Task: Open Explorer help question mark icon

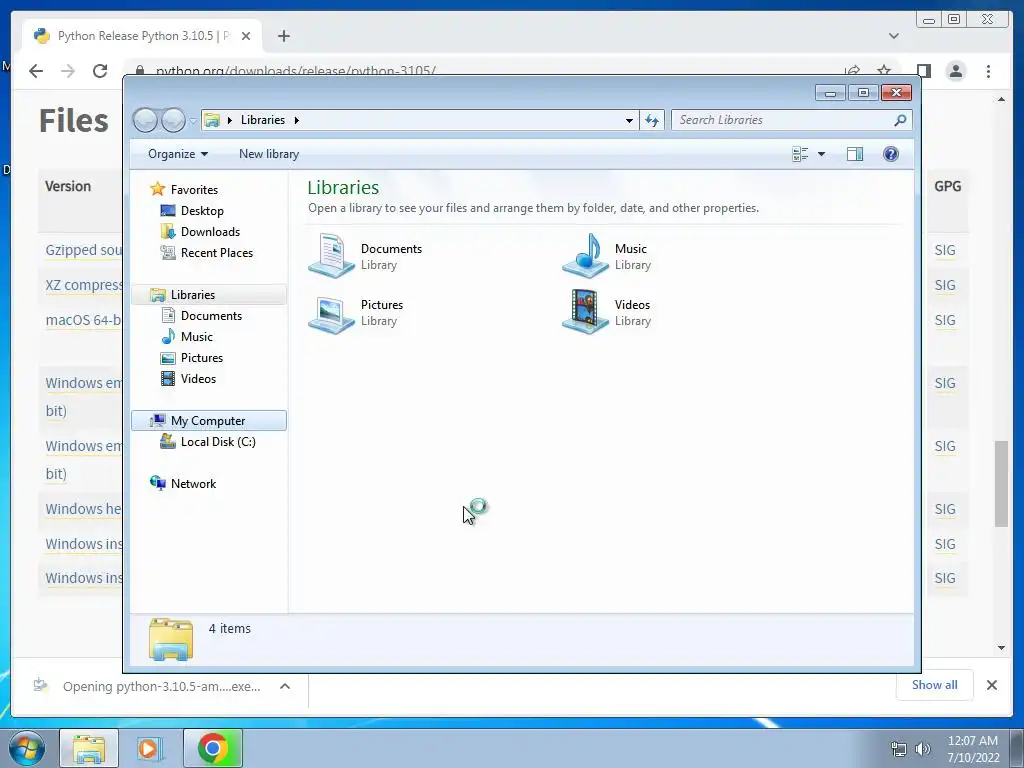Action: [x=891, y=154]
